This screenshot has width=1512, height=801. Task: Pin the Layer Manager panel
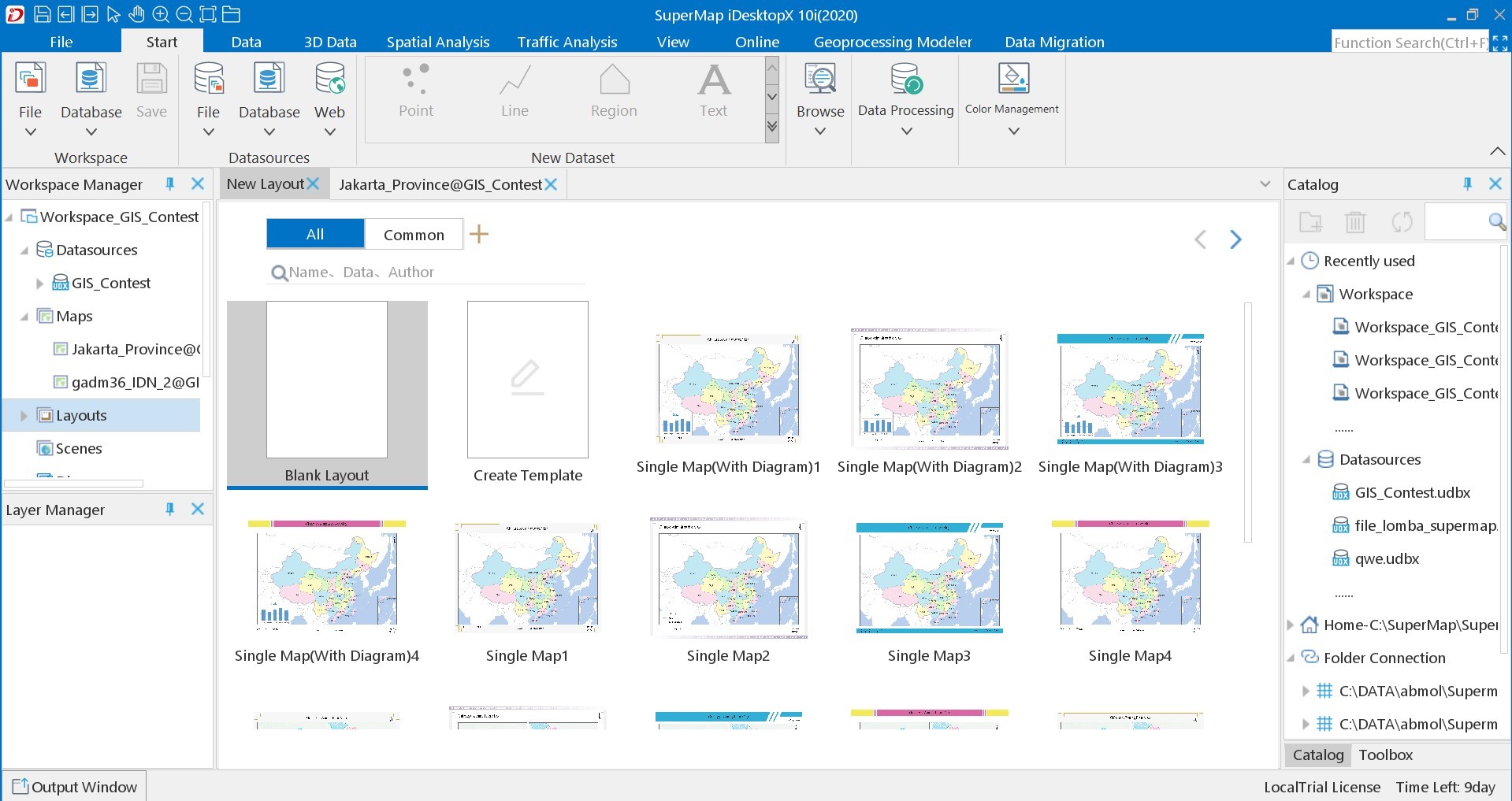pos(169,509)
